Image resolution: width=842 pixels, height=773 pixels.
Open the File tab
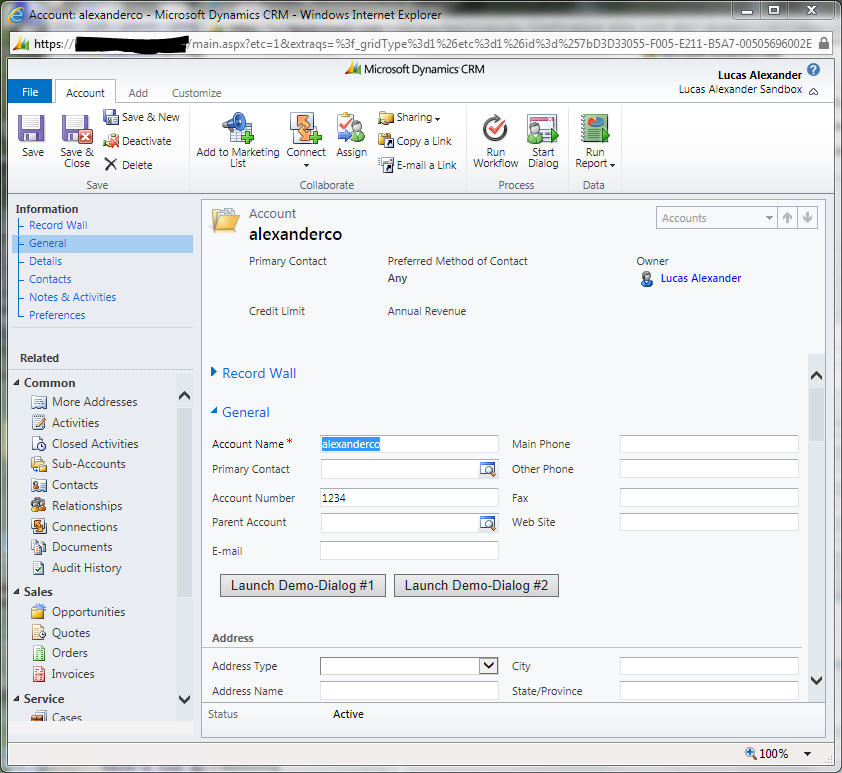[x=30, y=92]
